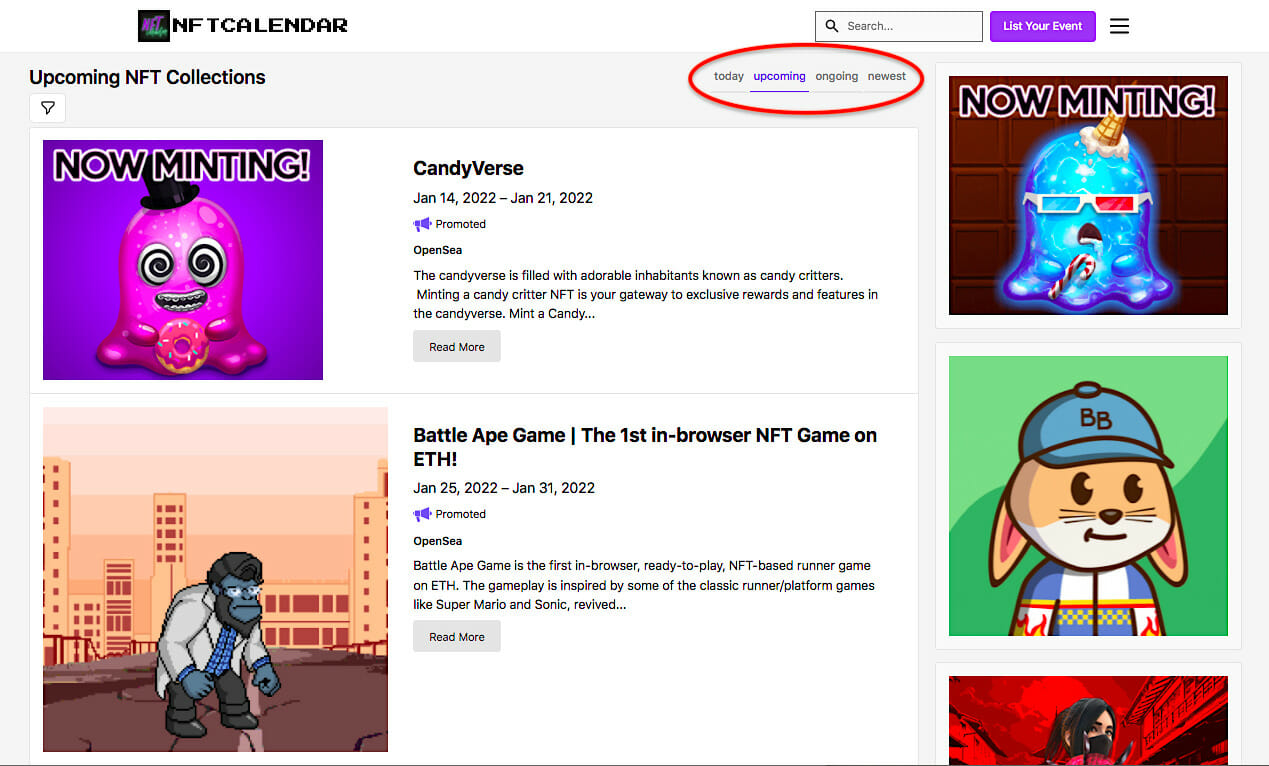This screenshot has height=766, width=1269.
Task: Switch to the ongoing tab
Action: coord(837,76)
